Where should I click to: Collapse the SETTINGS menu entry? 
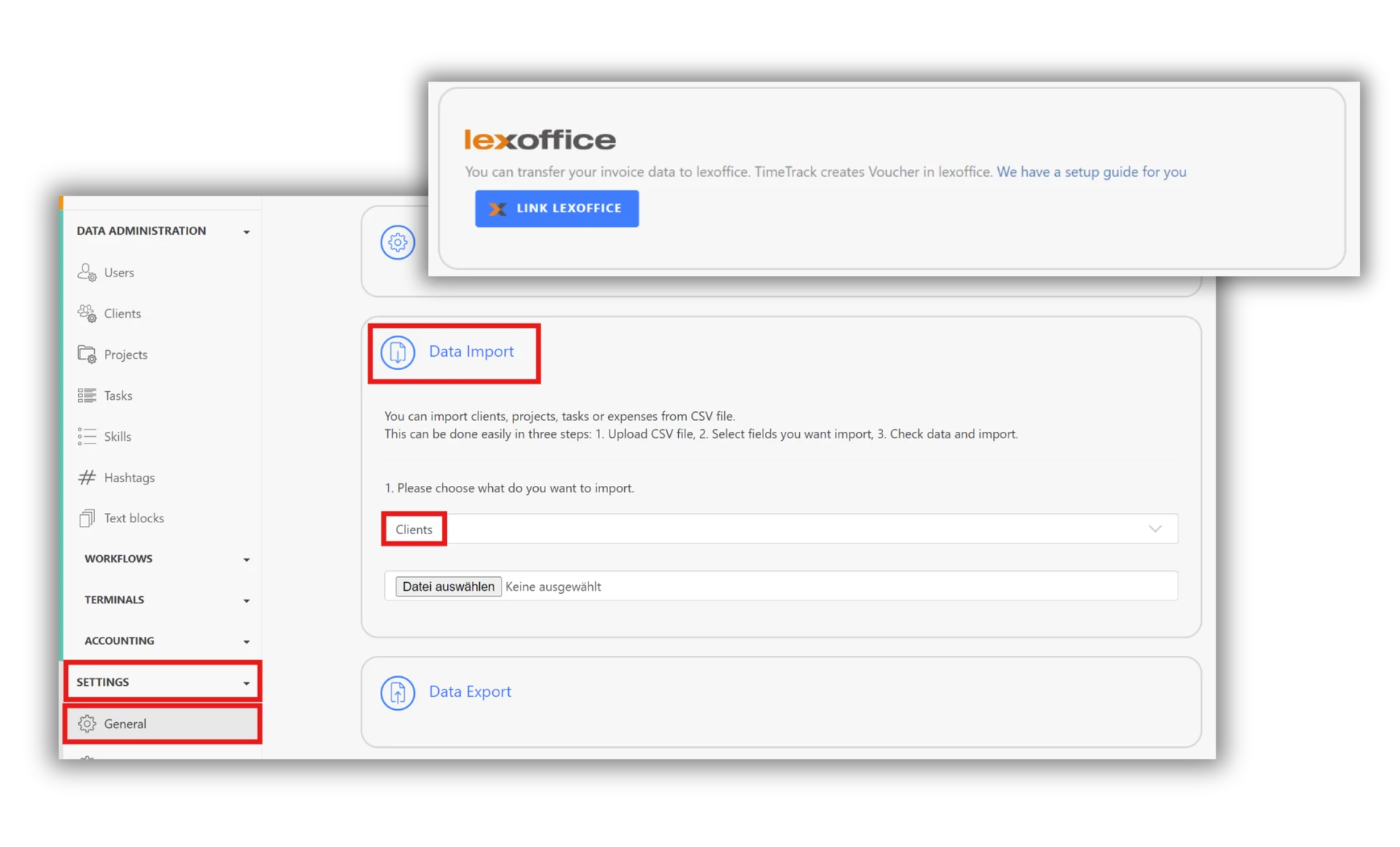point(245,683)
